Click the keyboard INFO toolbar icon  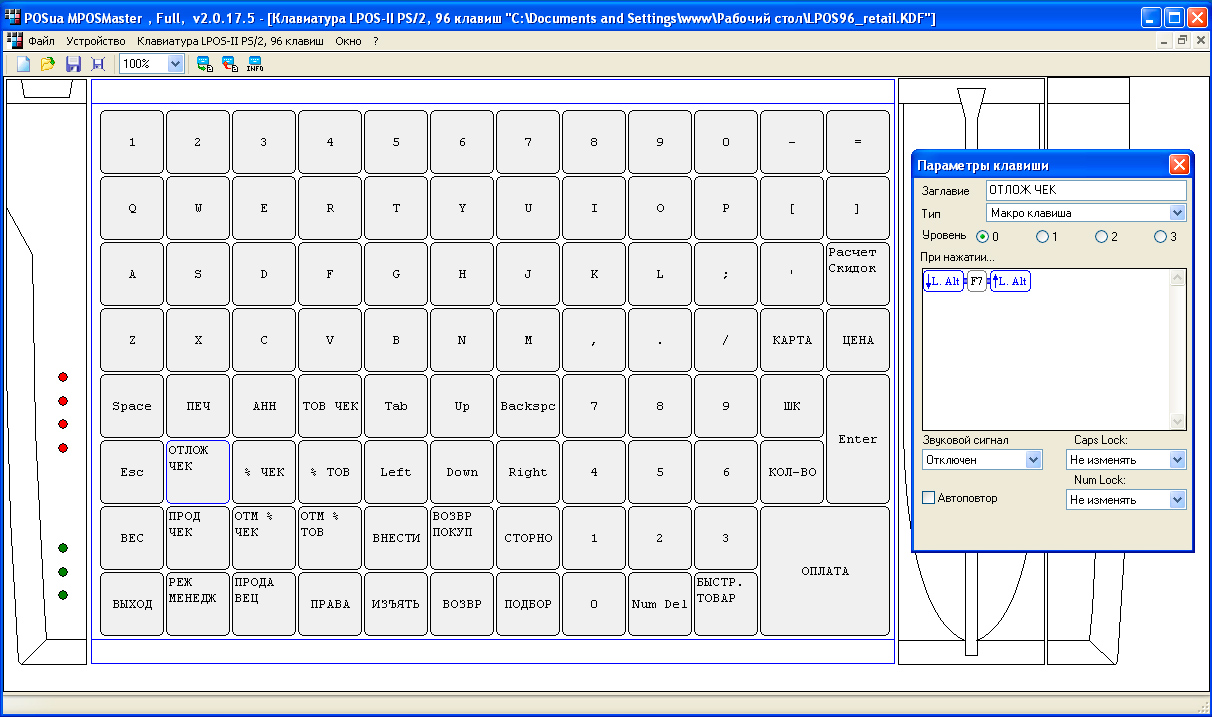(255, 64)
